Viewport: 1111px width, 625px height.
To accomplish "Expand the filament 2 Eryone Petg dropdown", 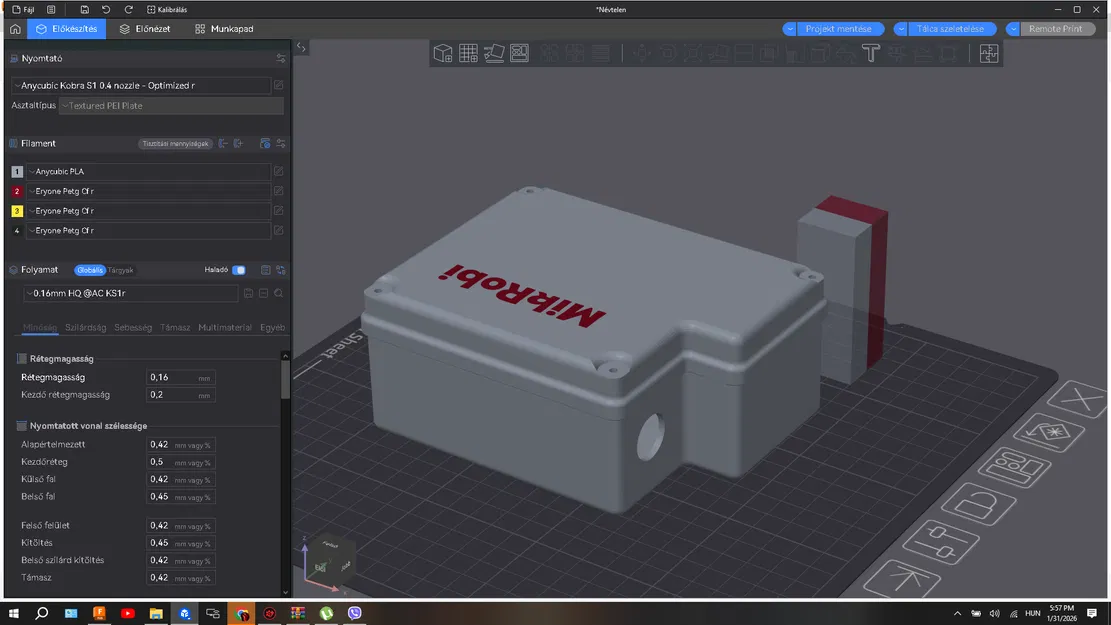I will pyautogui.click(x=148, y=191).
